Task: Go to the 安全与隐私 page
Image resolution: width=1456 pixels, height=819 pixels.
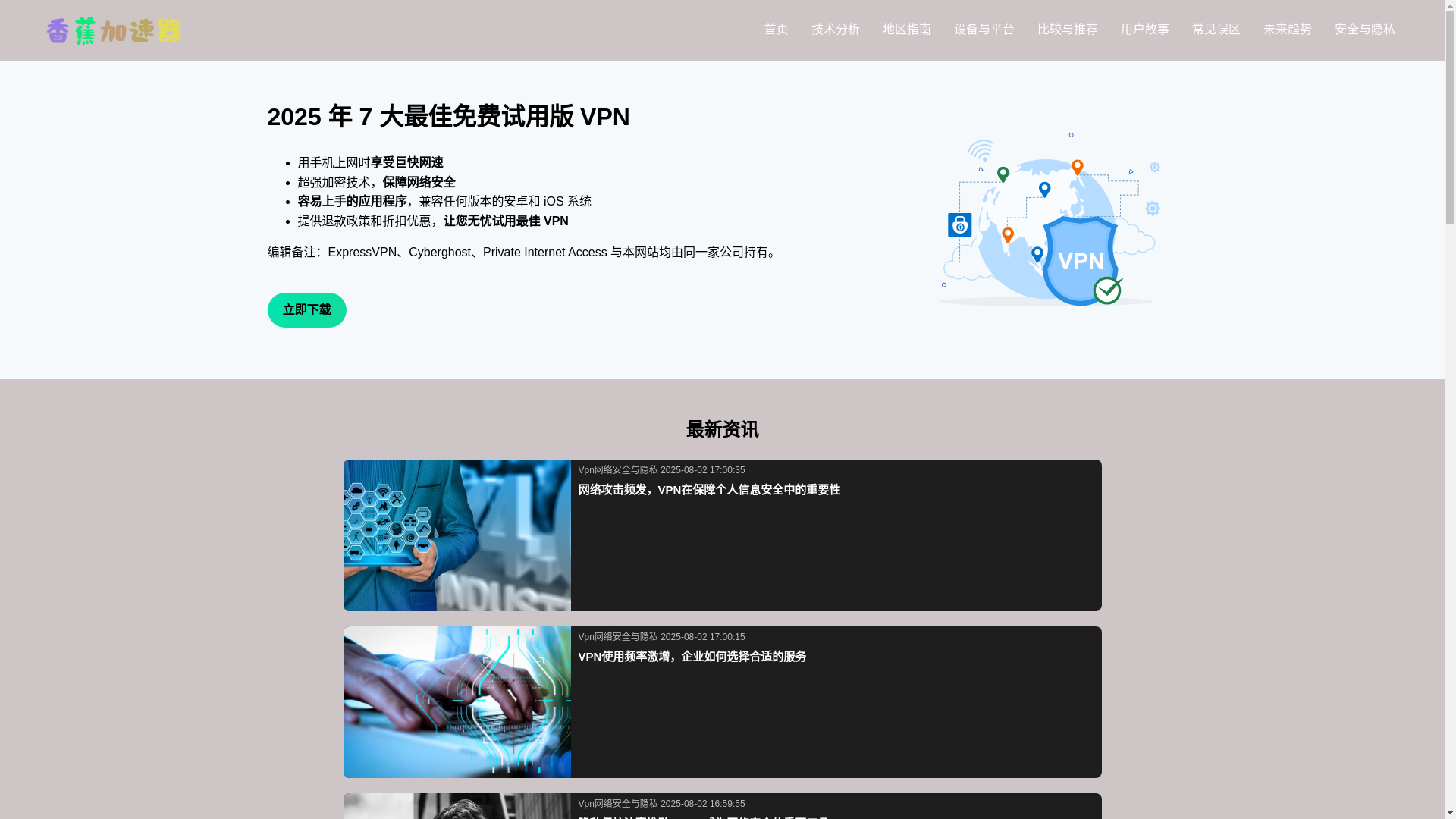Action: (x=1364, y=30)
